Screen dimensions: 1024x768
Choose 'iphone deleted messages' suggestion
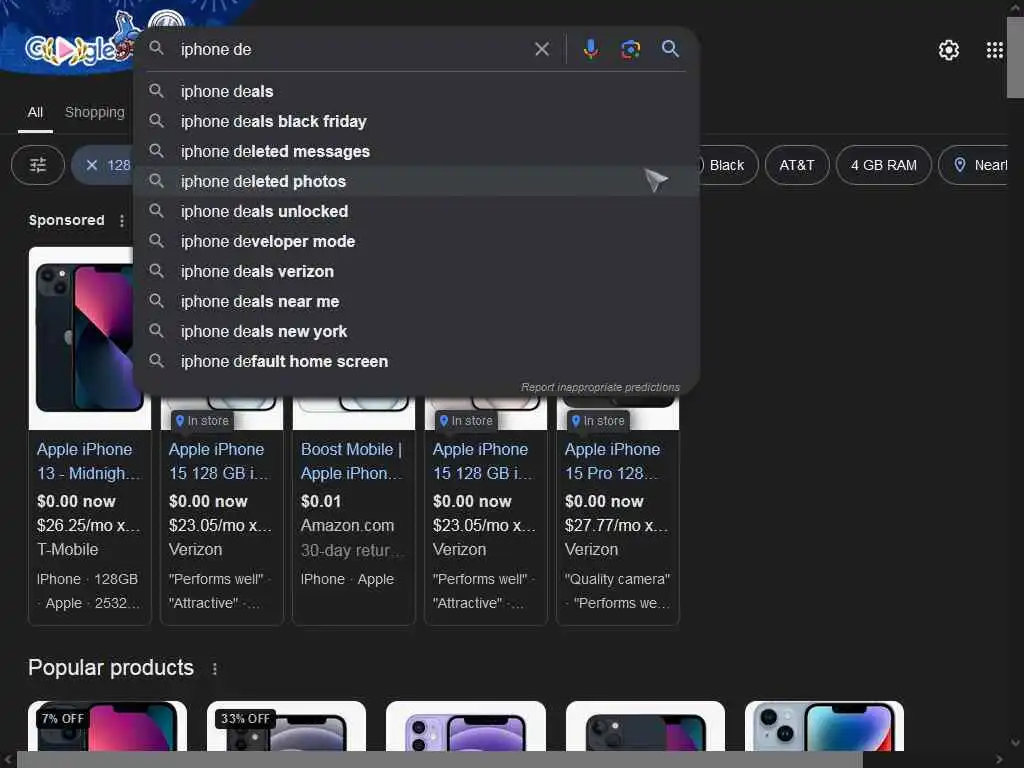416,152
